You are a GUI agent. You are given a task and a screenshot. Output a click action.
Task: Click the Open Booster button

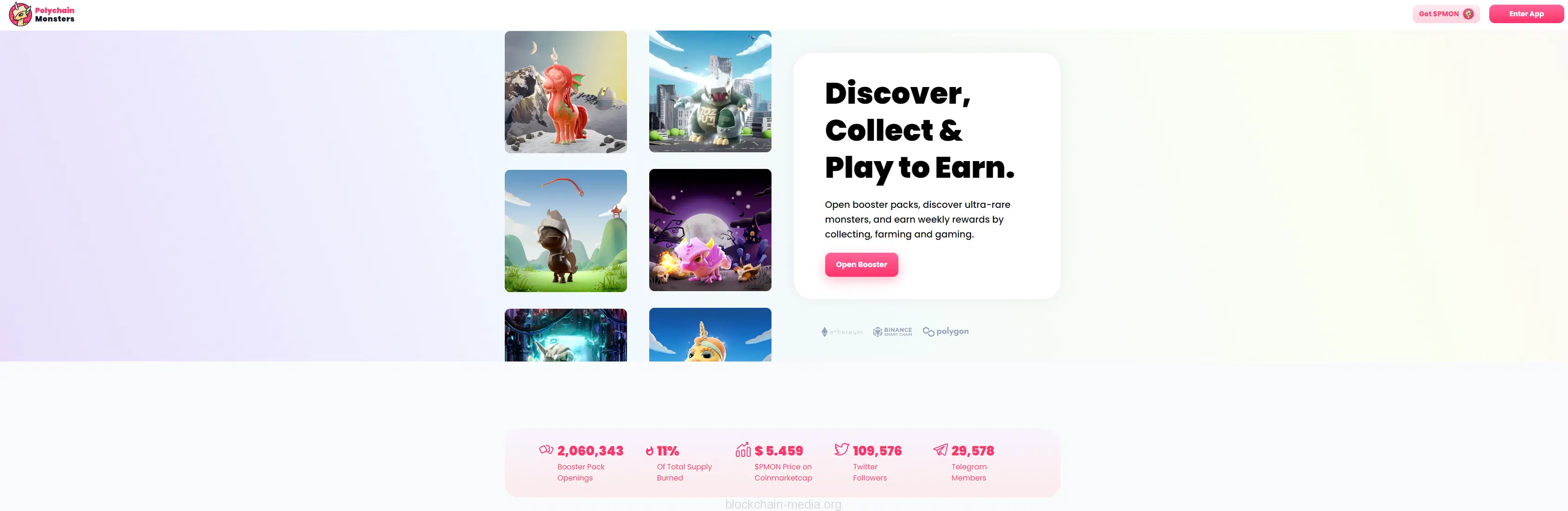pyautogui.click(x=861, y=265)
